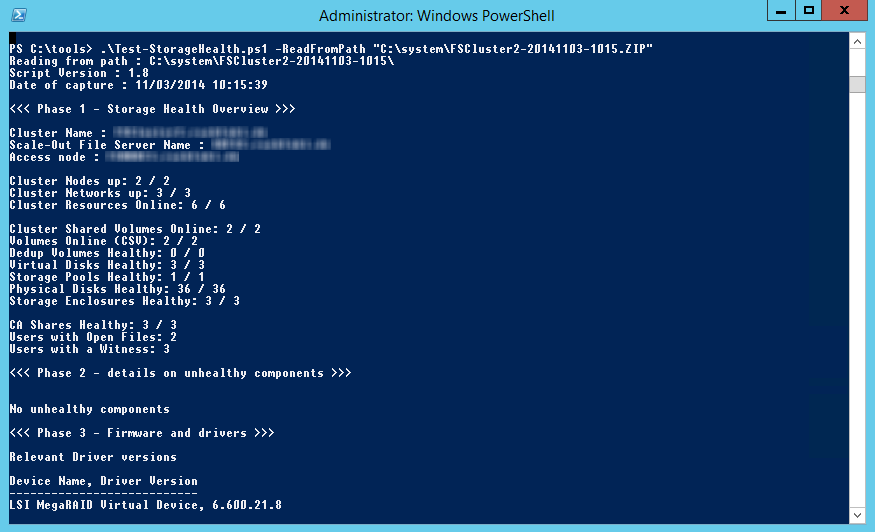Click the scrollbar up arrow
This screenshot has height=532, width=875.
[x=858, y=41]
